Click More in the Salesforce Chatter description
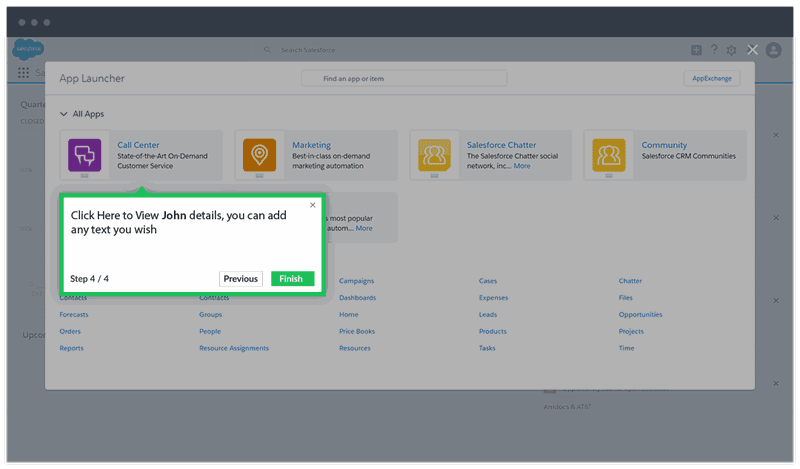800x469 pixels. pyautogui.click(x=522, y=166)
